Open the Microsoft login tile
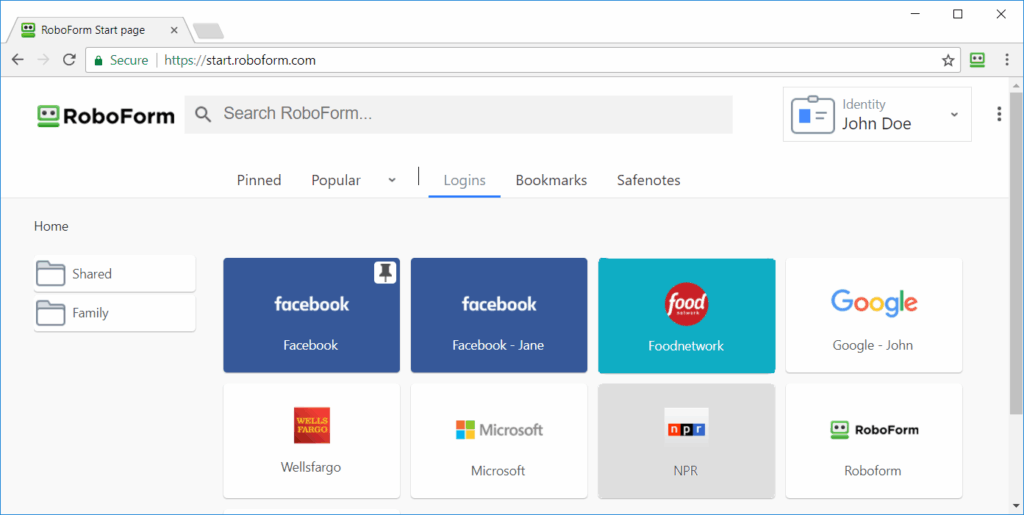Image resolution: width=1024 pixels, height=515 pixels. pos(499,441)
